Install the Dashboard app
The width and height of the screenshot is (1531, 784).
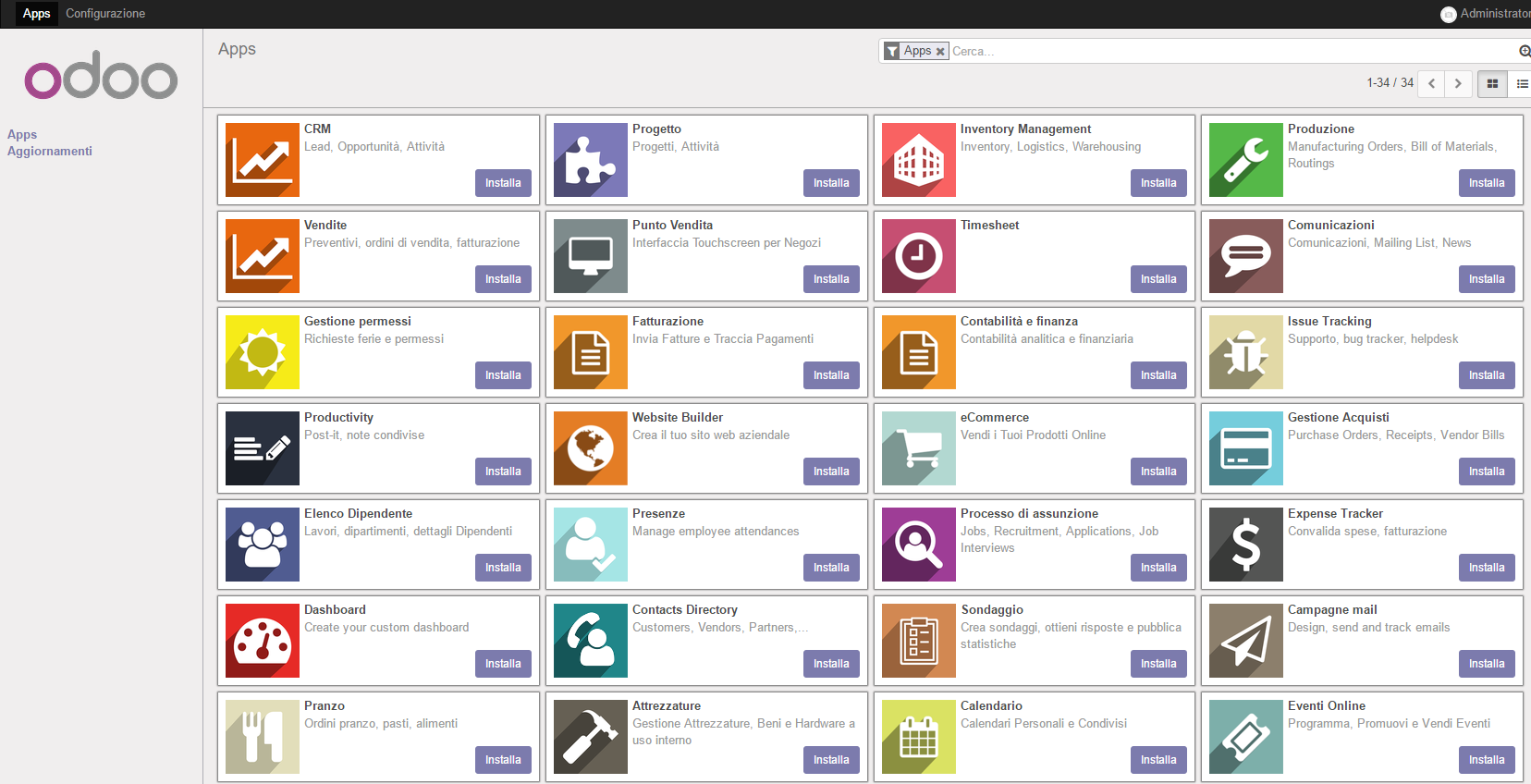(503, 664)
